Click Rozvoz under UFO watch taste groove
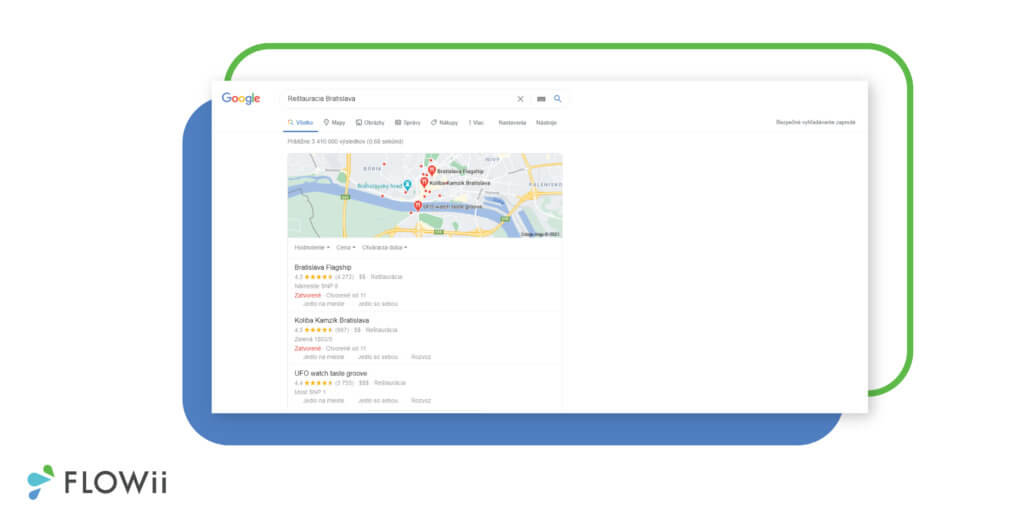 point(421,400)
